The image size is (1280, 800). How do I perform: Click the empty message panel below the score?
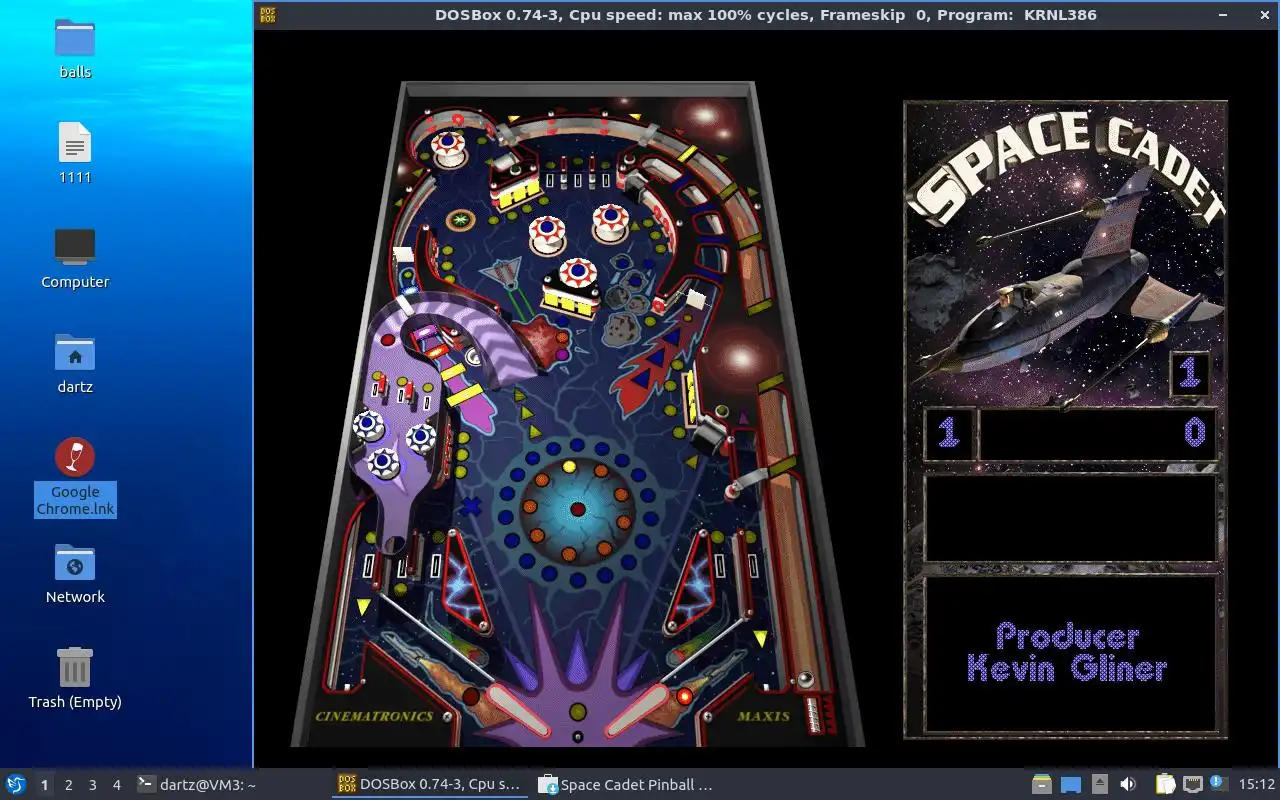(1069, 518)
